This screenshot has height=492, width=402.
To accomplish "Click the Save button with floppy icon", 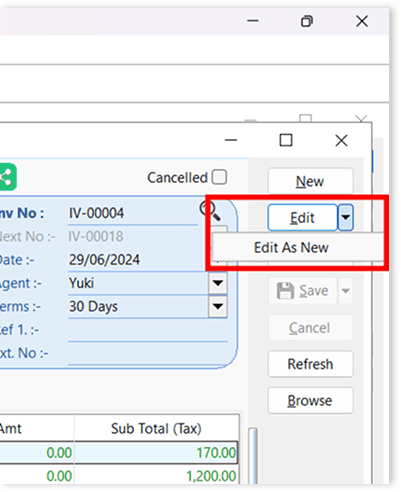I will point(303,291).
